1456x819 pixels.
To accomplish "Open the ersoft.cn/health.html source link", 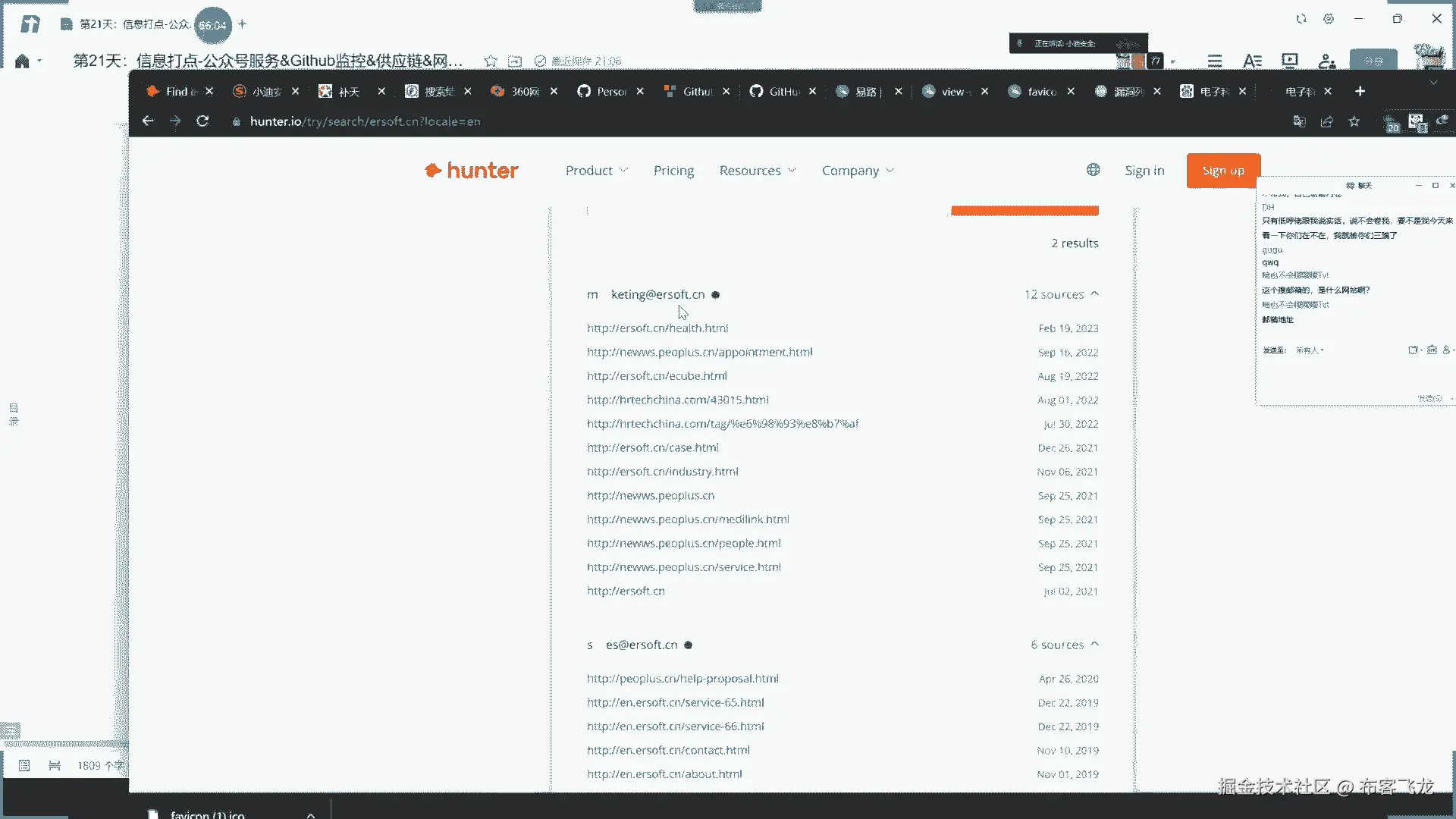I will 657,328.
